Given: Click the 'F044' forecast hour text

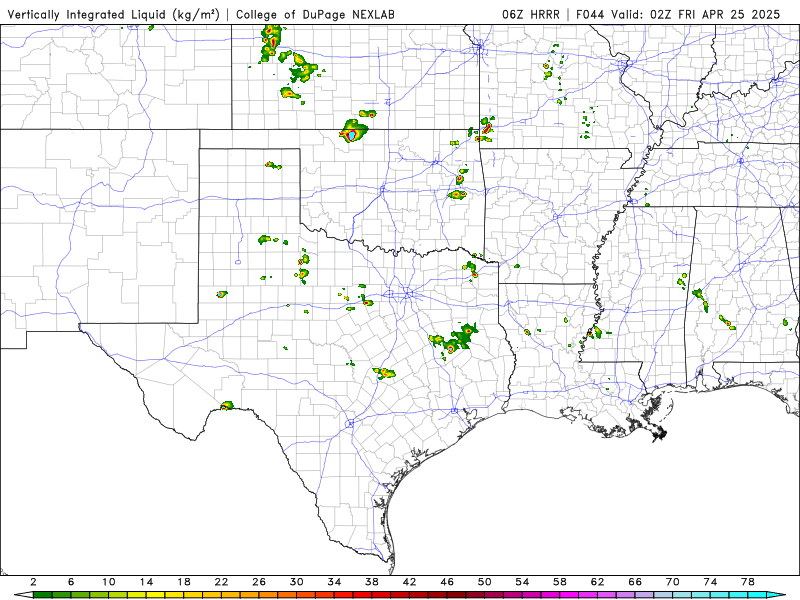Looking at the screenshot, I should click(x=590, y=14).
